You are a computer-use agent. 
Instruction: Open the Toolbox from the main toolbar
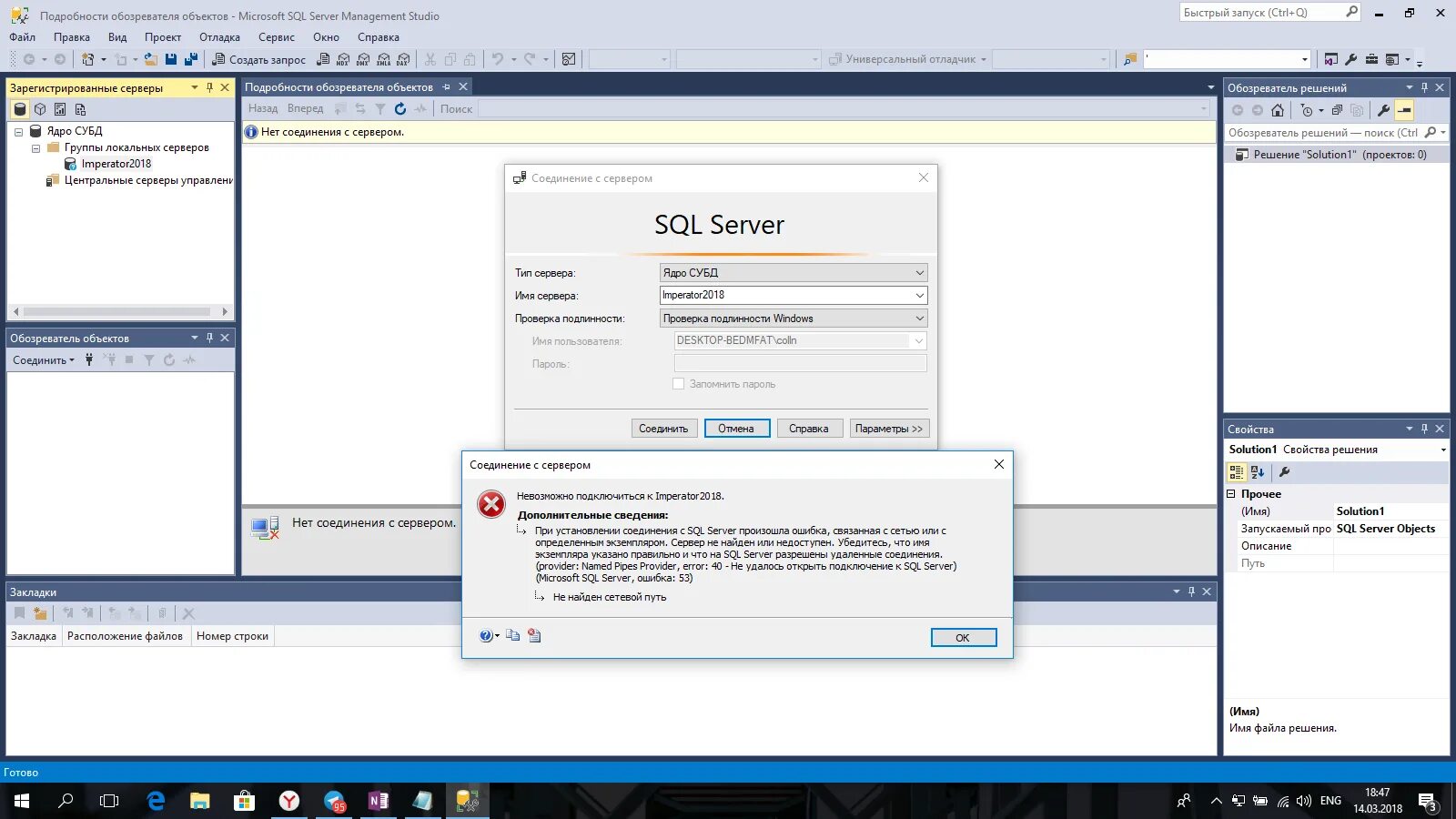tap(1371, 59)
